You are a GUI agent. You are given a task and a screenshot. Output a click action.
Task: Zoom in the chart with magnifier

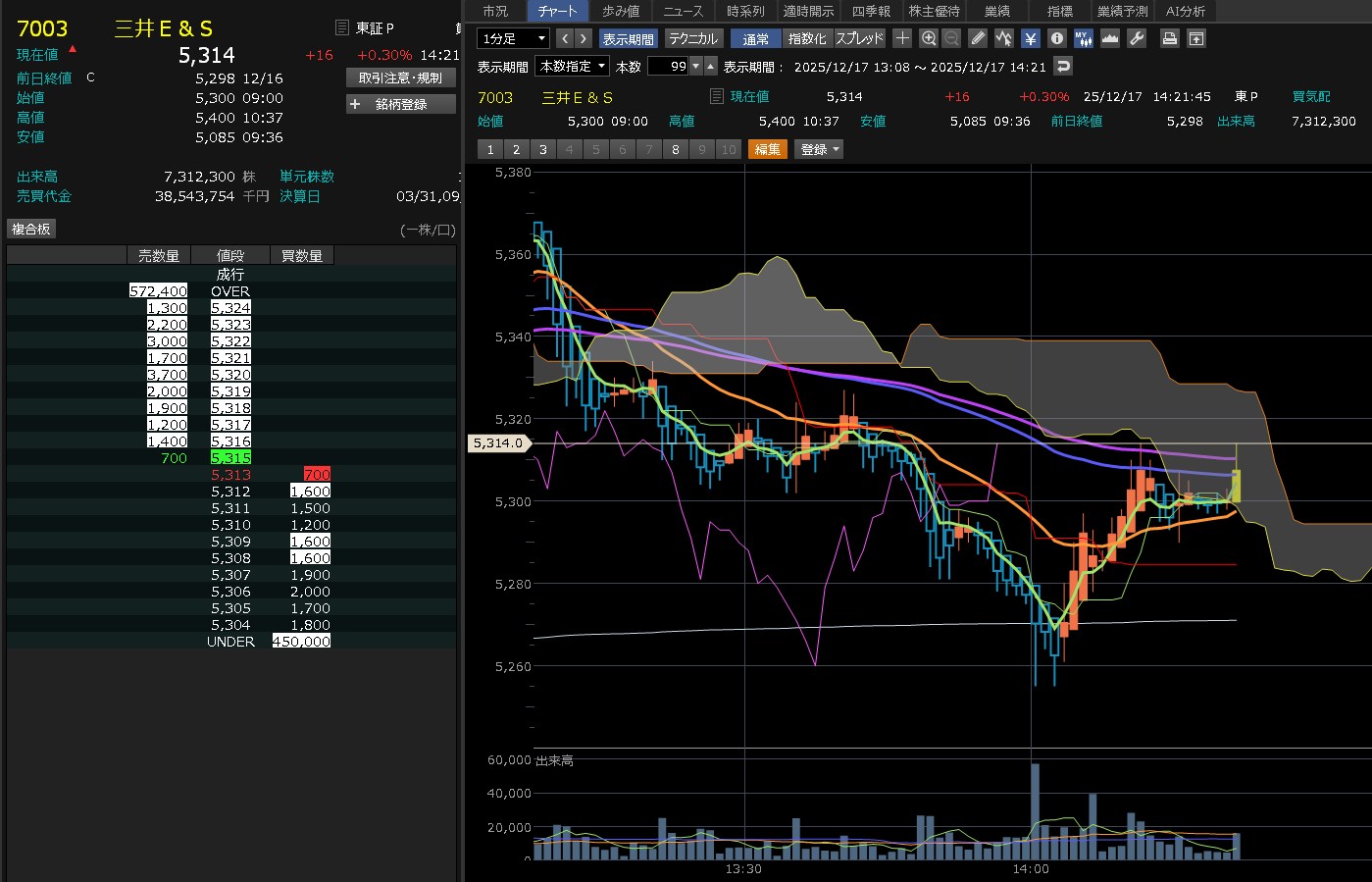tap(928, 38)
